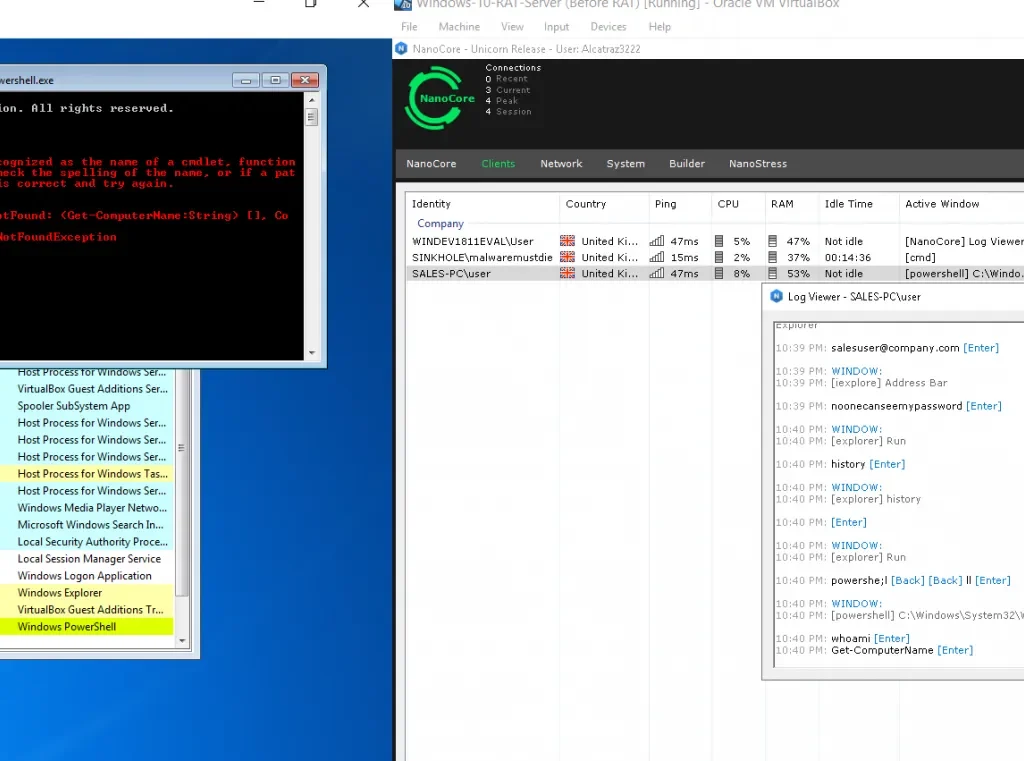Select Windows Logon Application process
Screen dimensions: 1024x761
86,575
